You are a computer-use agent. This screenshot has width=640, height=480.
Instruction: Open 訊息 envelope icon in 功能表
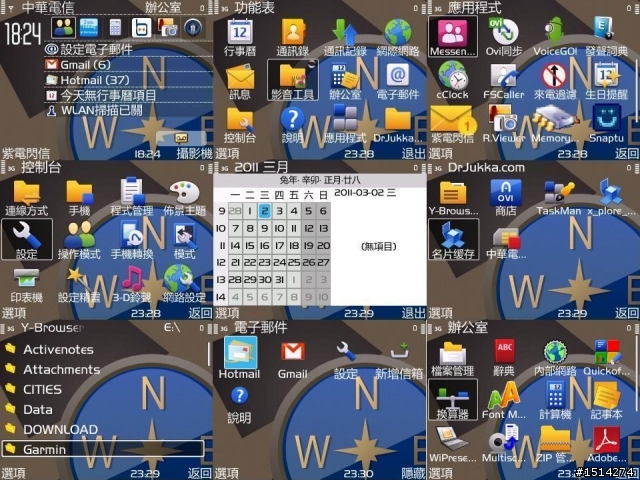[x=240, y=76]
